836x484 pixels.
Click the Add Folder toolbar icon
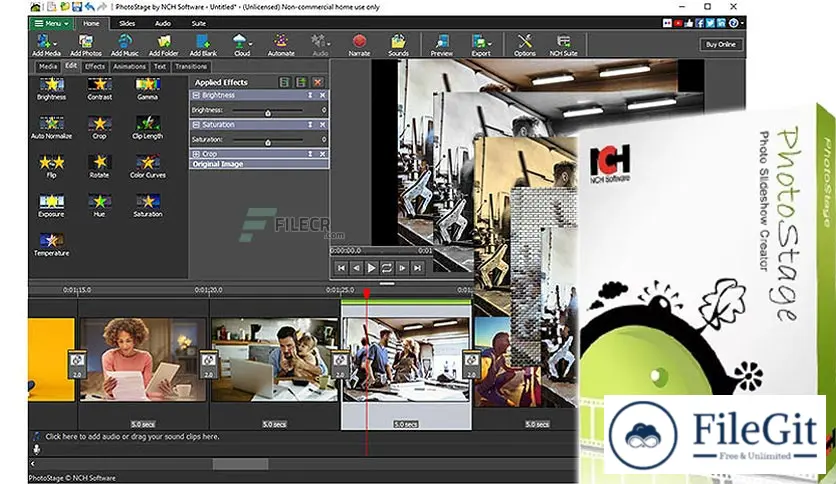(x=164, y=42)
